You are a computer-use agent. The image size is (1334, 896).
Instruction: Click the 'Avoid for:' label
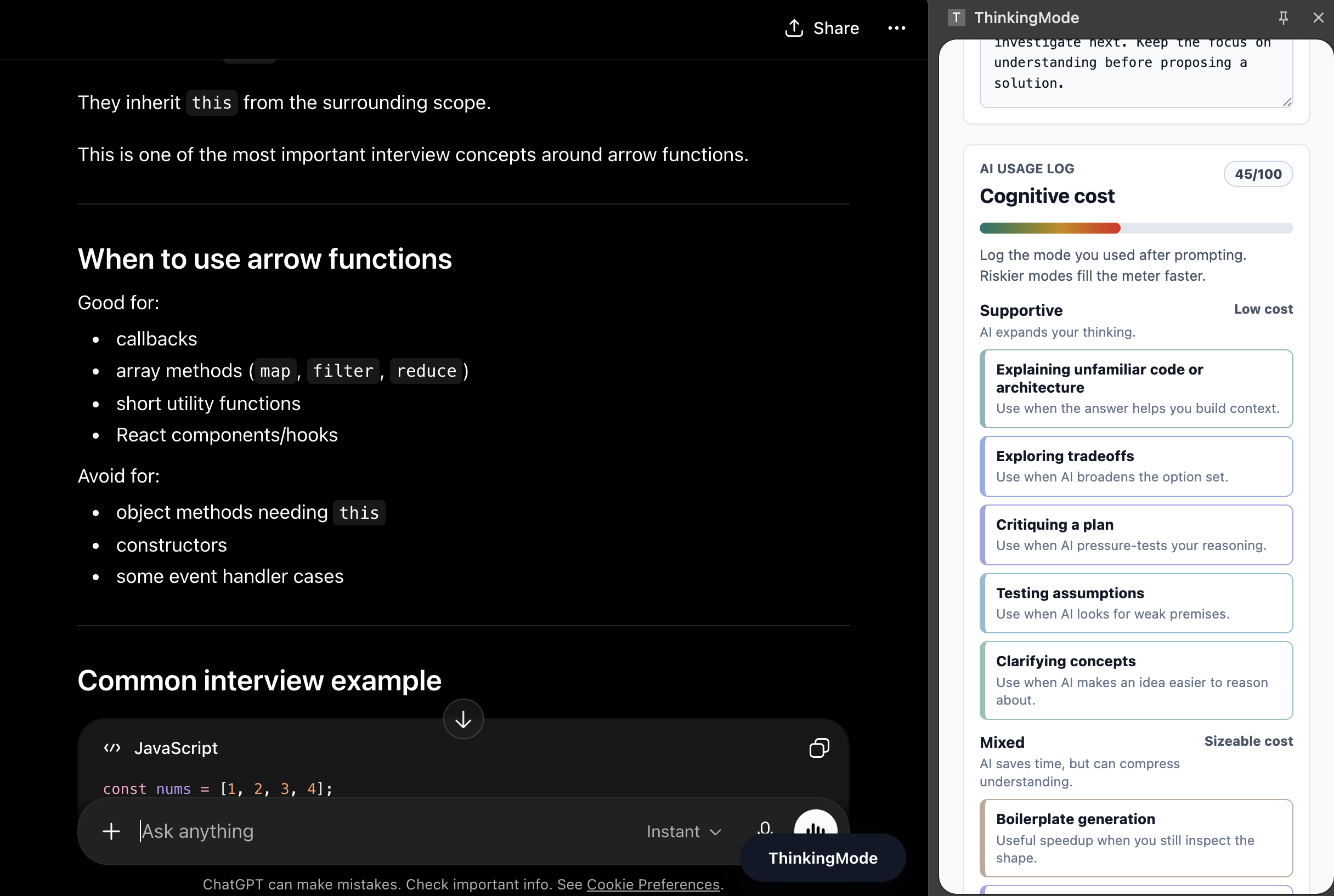point(118,476)
